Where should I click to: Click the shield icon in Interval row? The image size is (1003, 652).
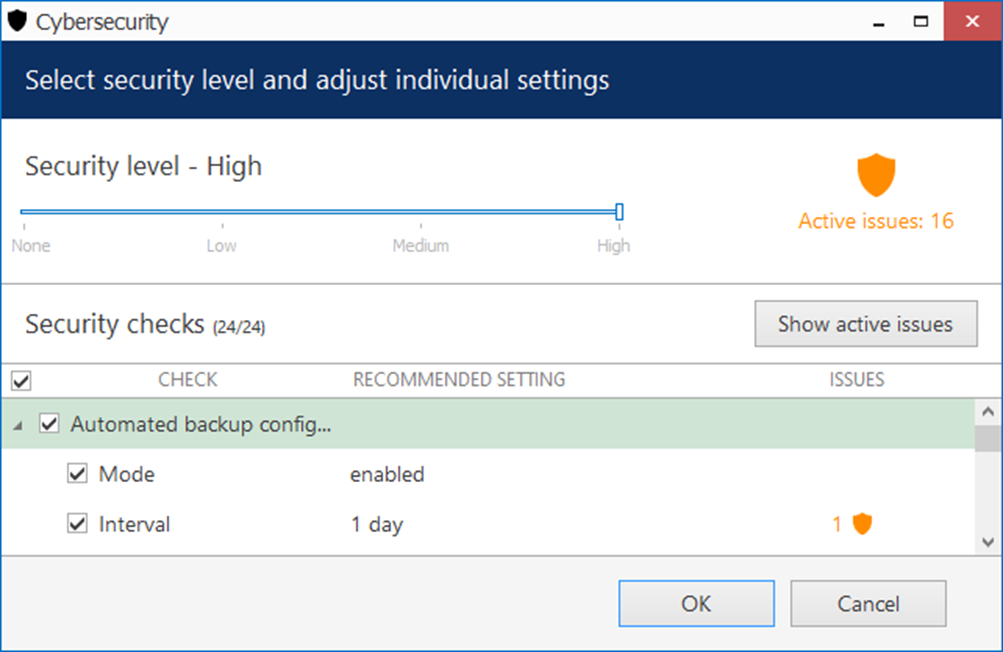click(861, 523)
